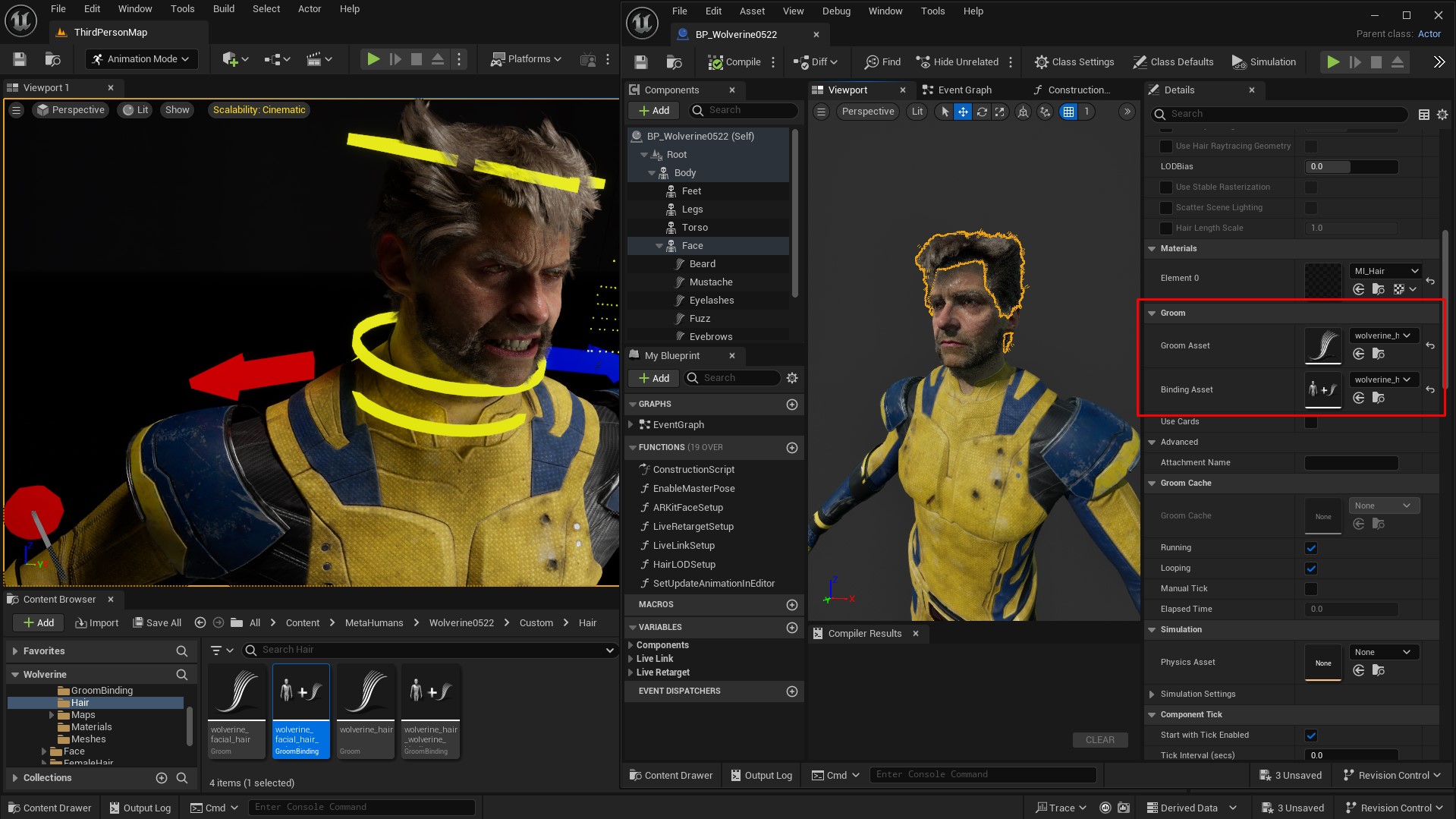The image size is (1456, 819).
Task: Compile the BP_Wolverine0522 blueprint
Action: coord(734,61)
